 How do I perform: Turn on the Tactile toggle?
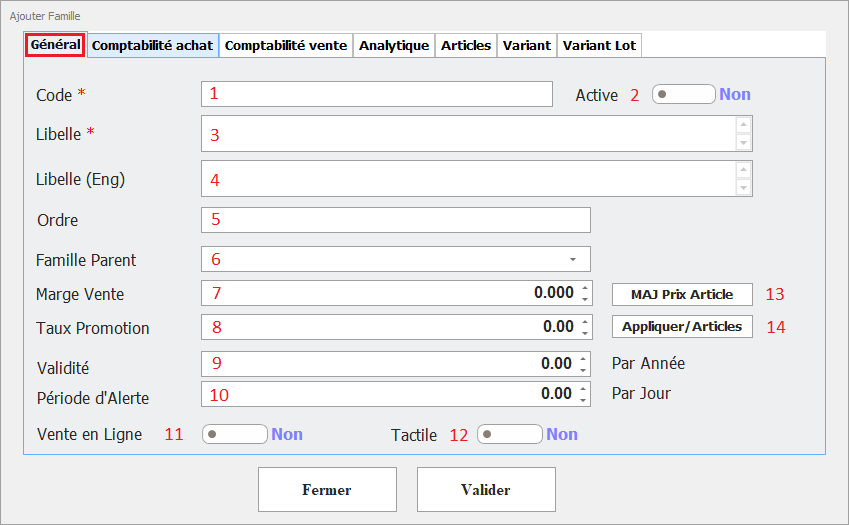pyautogui.click(x=510, y=434)
